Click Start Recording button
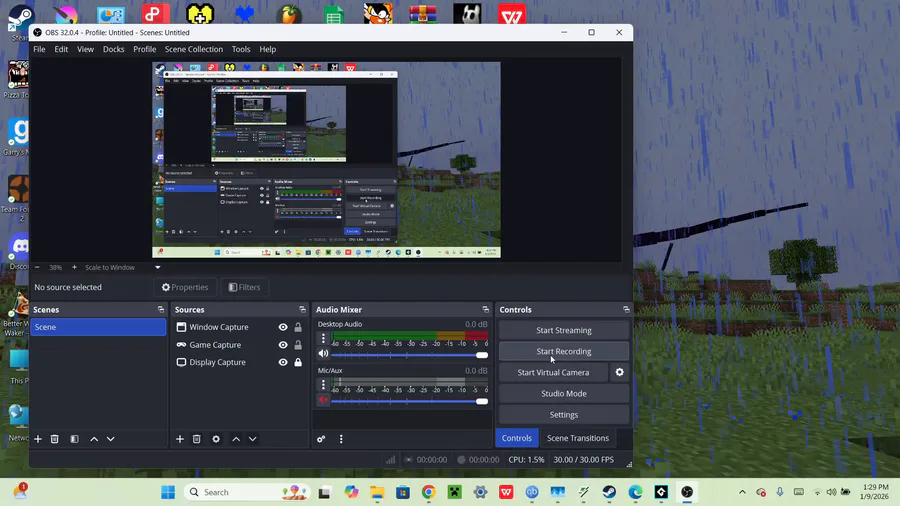 click(564, 351)
